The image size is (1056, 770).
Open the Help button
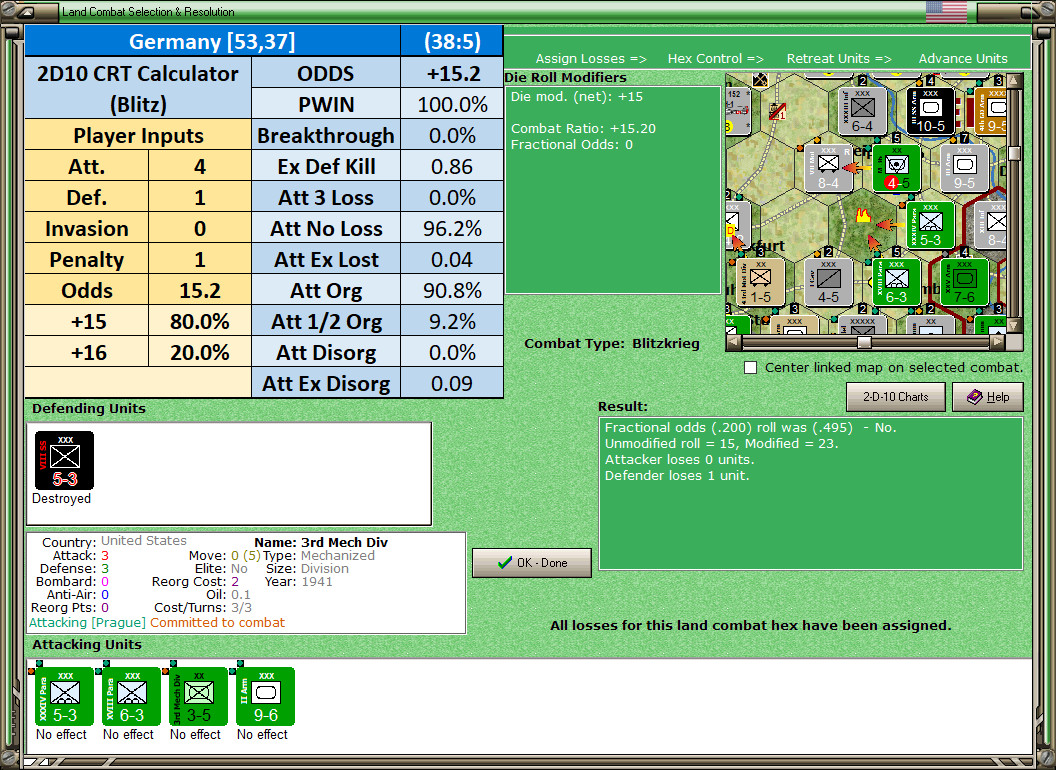988,397
